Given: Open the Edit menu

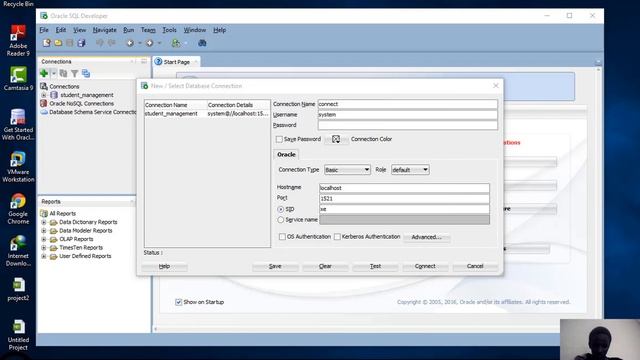Looking at the screenshot, I should 61,30.
